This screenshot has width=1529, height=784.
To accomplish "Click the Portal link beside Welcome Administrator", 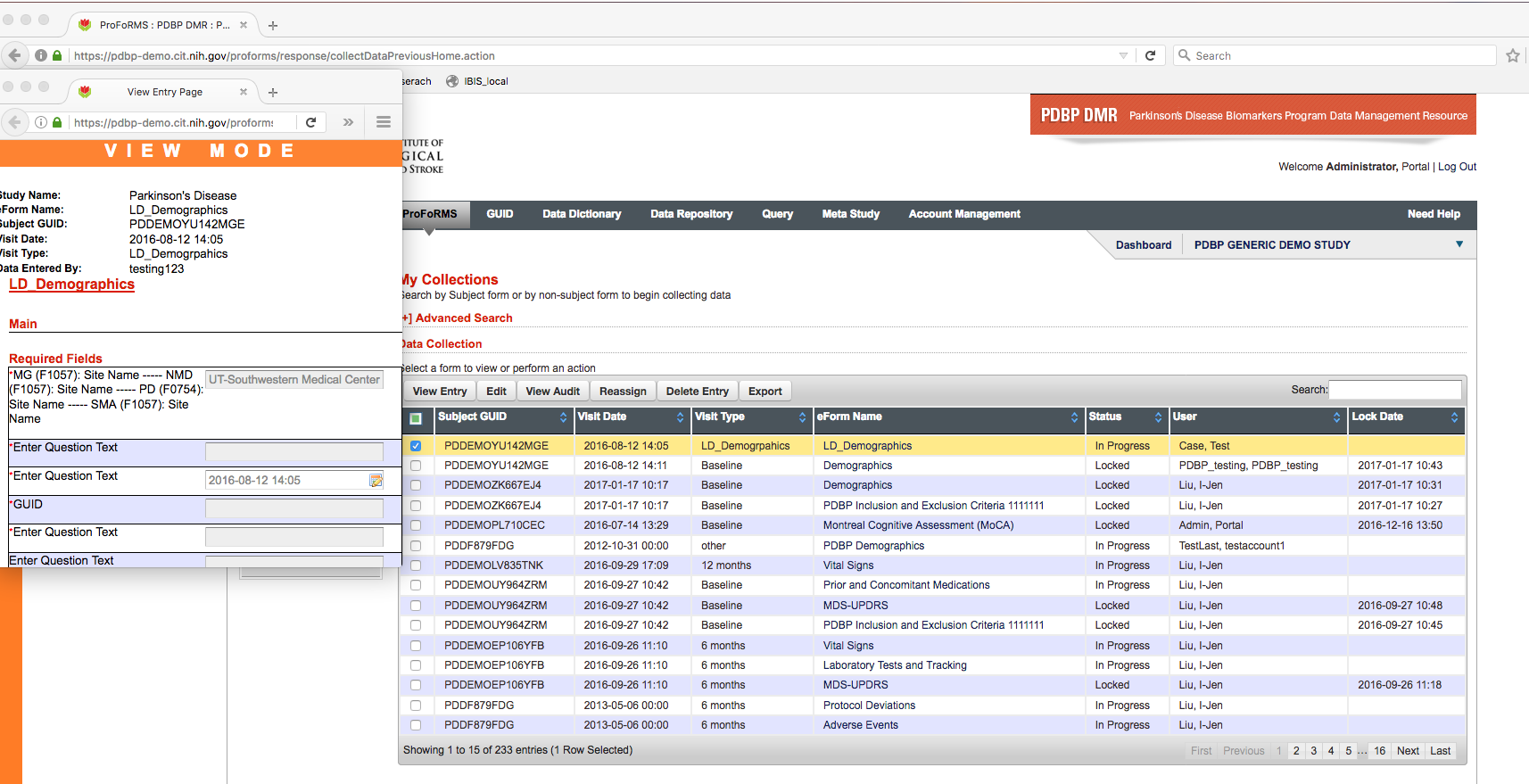I will click(1415, 167).
